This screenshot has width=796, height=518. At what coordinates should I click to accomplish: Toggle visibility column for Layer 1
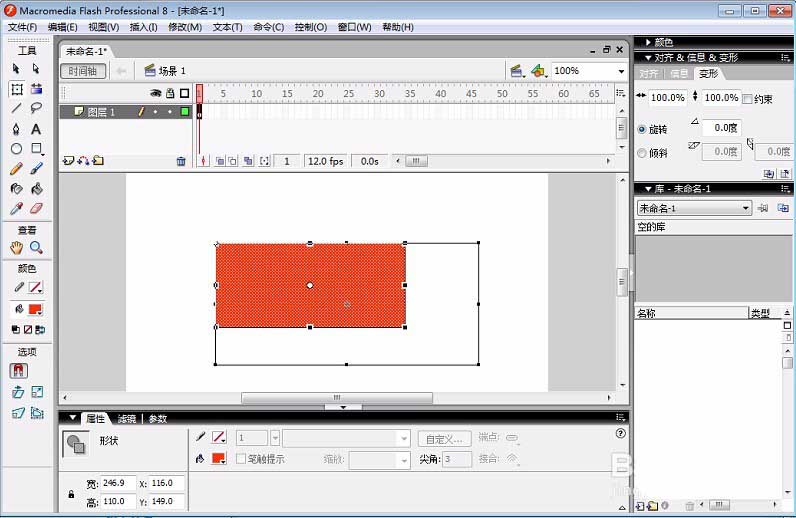[155, 112]
